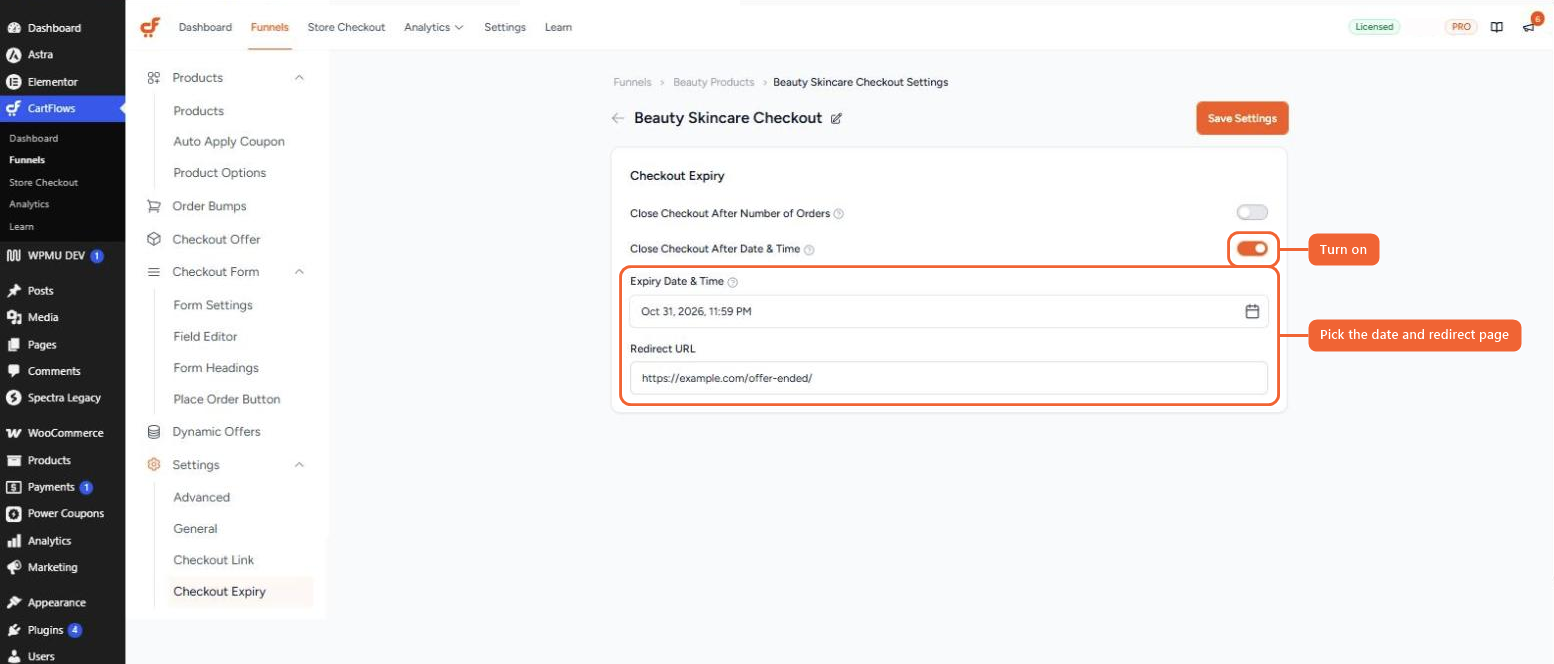Click the Elementor icon in WordPress menu
The width and height of the screenshot is (1554, 664).
(x=14, y=82)
